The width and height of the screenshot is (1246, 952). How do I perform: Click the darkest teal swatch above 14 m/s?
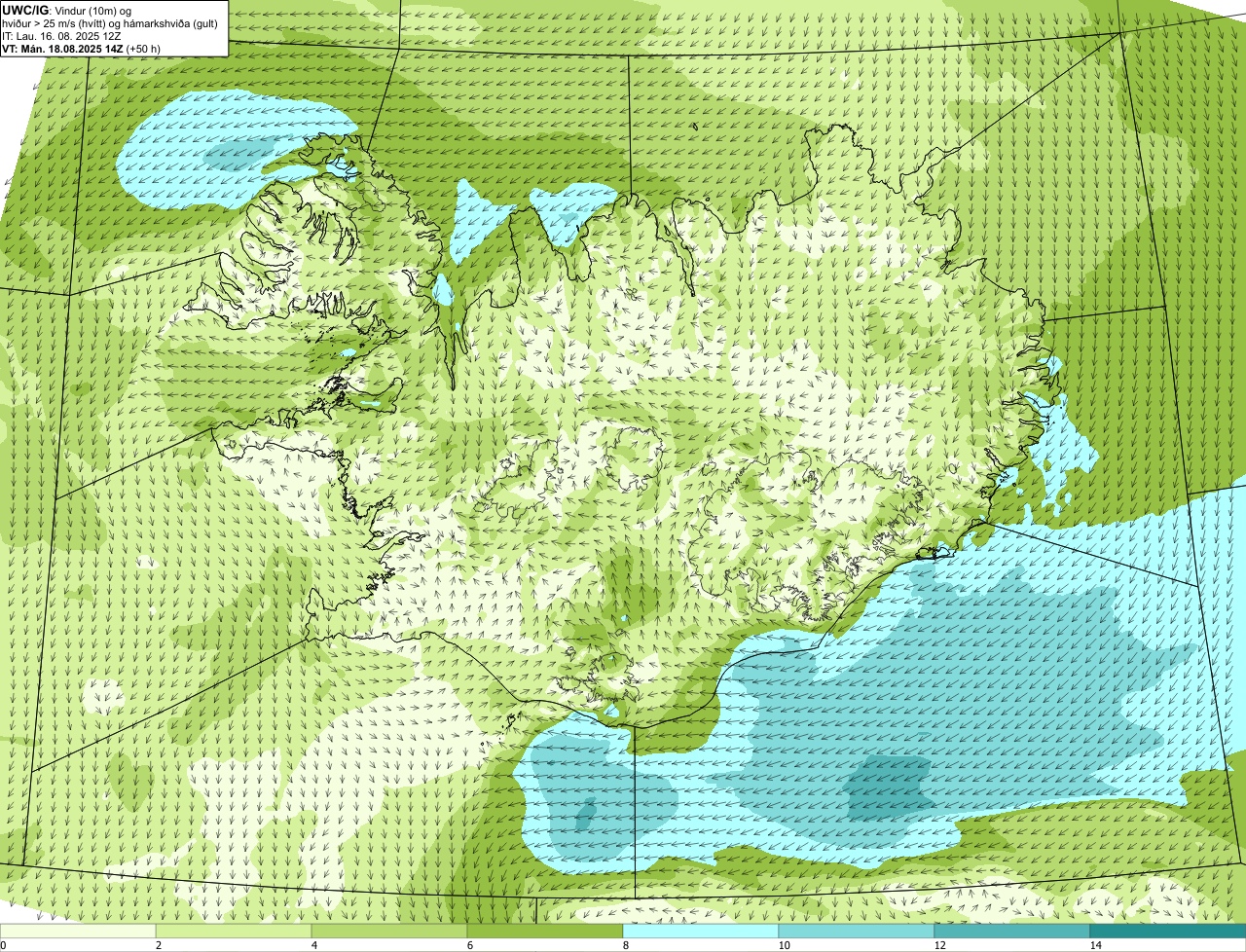click(1168, 931)
